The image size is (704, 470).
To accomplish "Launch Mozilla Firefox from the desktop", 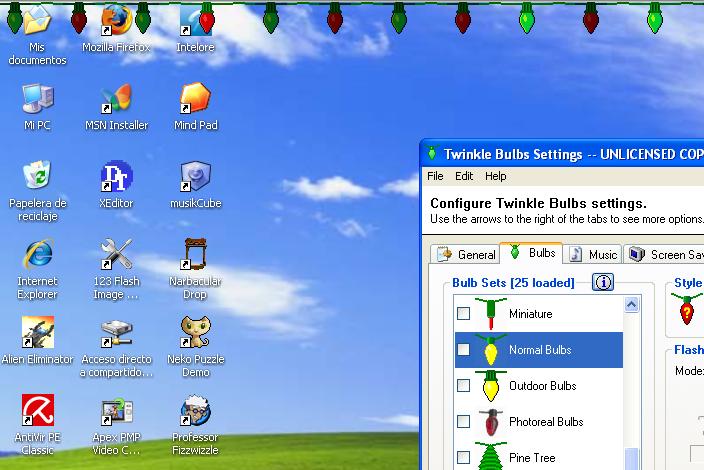I will click(x=116, y=20).
